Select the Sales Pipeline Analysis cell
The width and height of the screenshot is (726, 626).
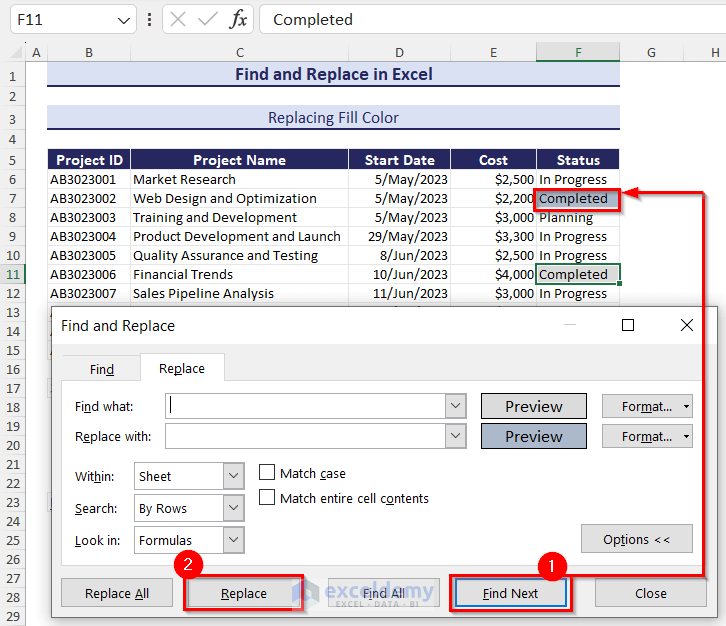click(239, 293)
